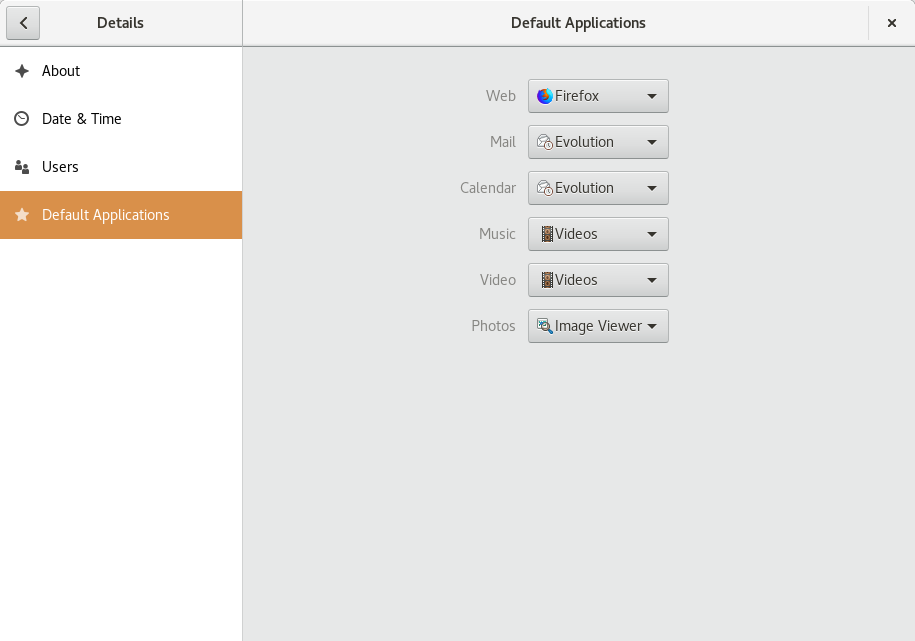Click the Firefox logo in the Web selector
The width and height of the screenshot is (915, 641).
click(x=545, y=96)
